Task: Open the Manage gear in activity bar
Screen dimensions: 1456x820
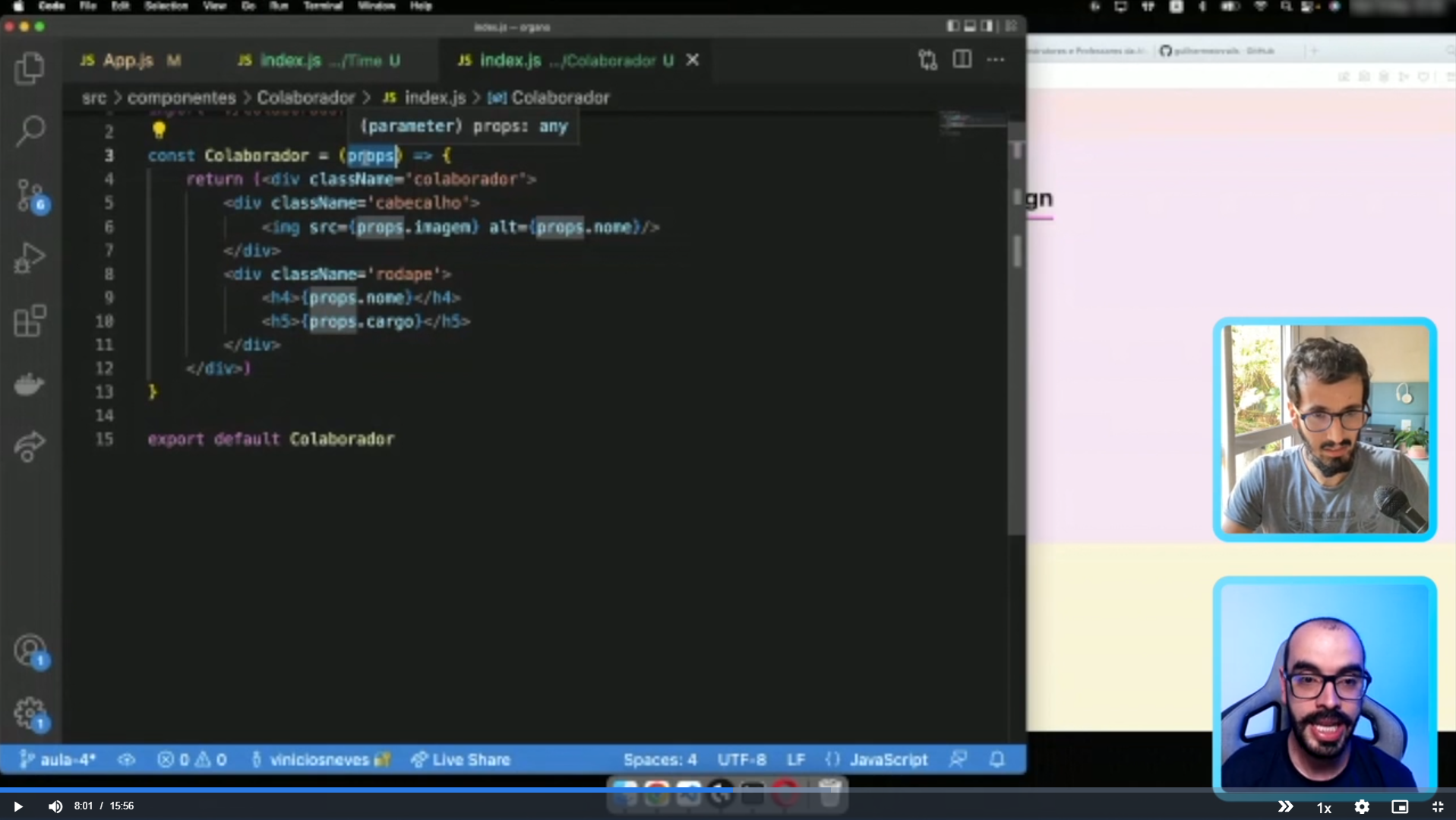Action: [30, 714]
